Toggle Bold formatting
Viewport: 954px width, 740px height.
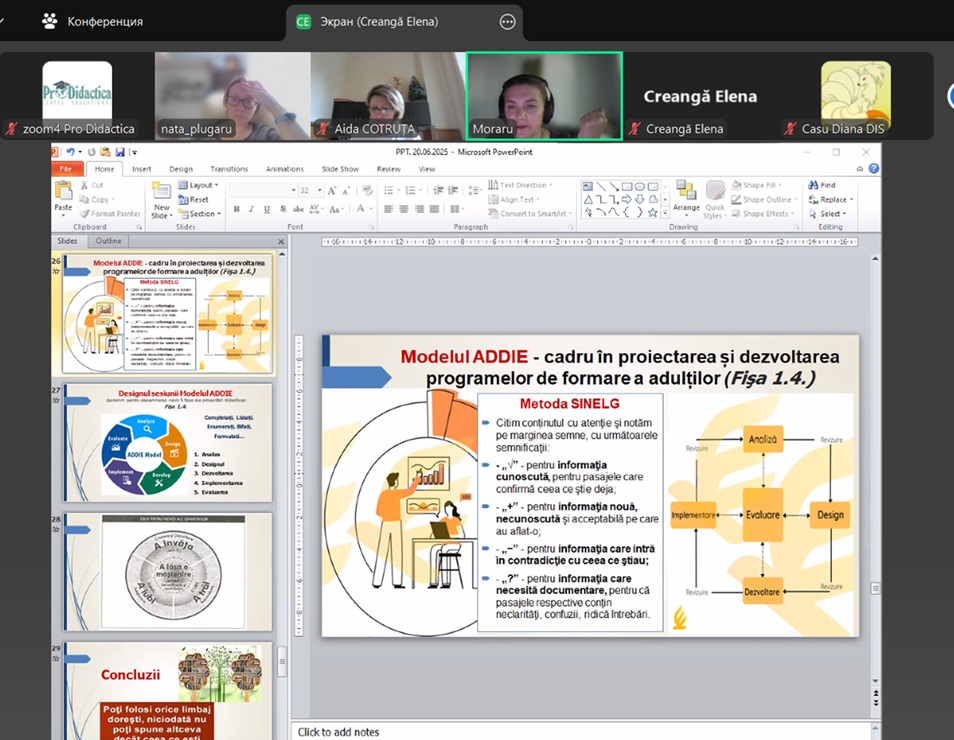tap(237, 209)
